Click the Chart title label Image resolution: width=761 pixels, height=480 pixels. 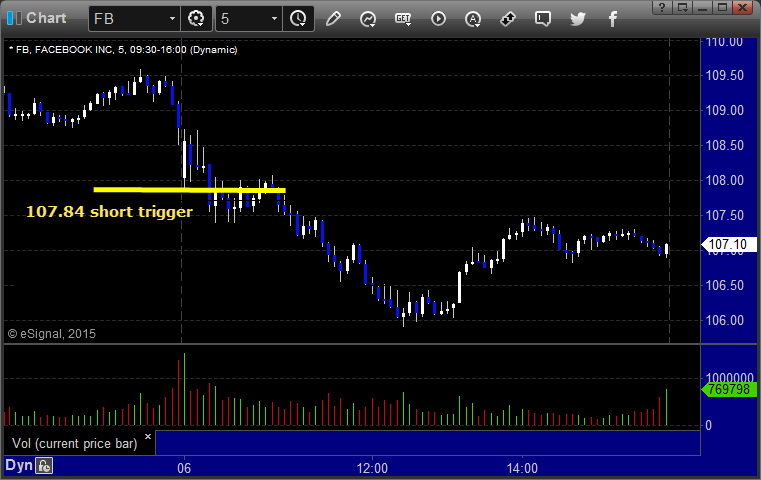tap(46, 18)
